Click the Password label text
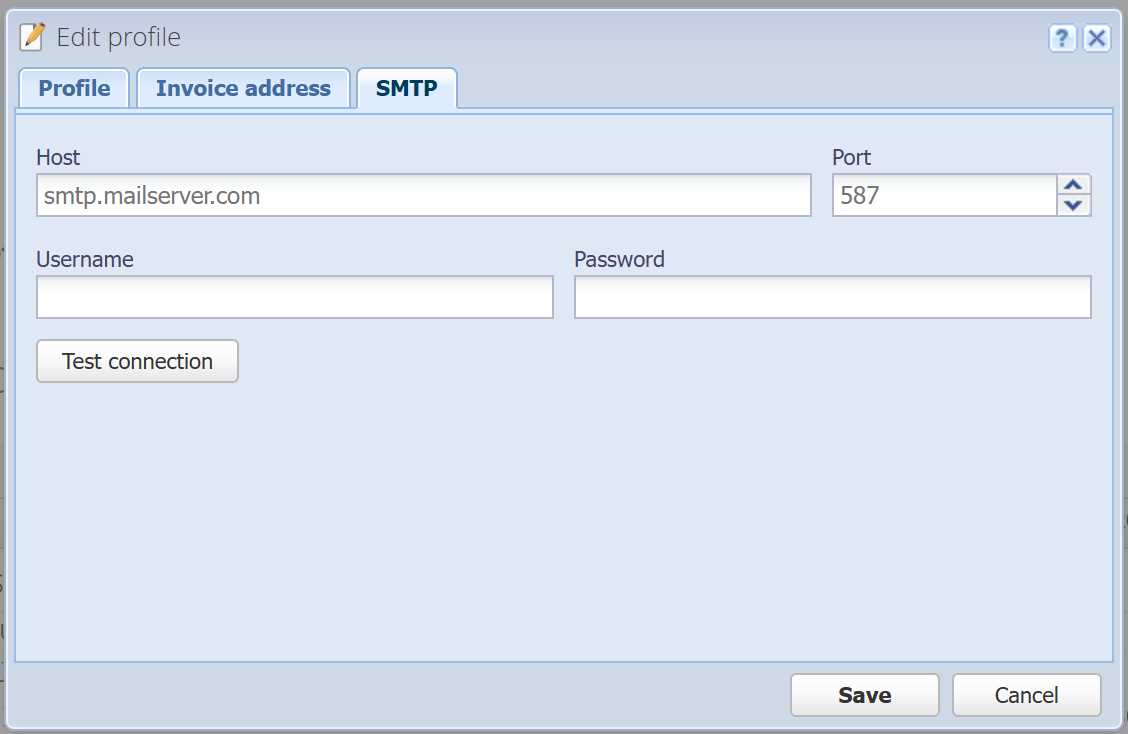 pos(619,259)
